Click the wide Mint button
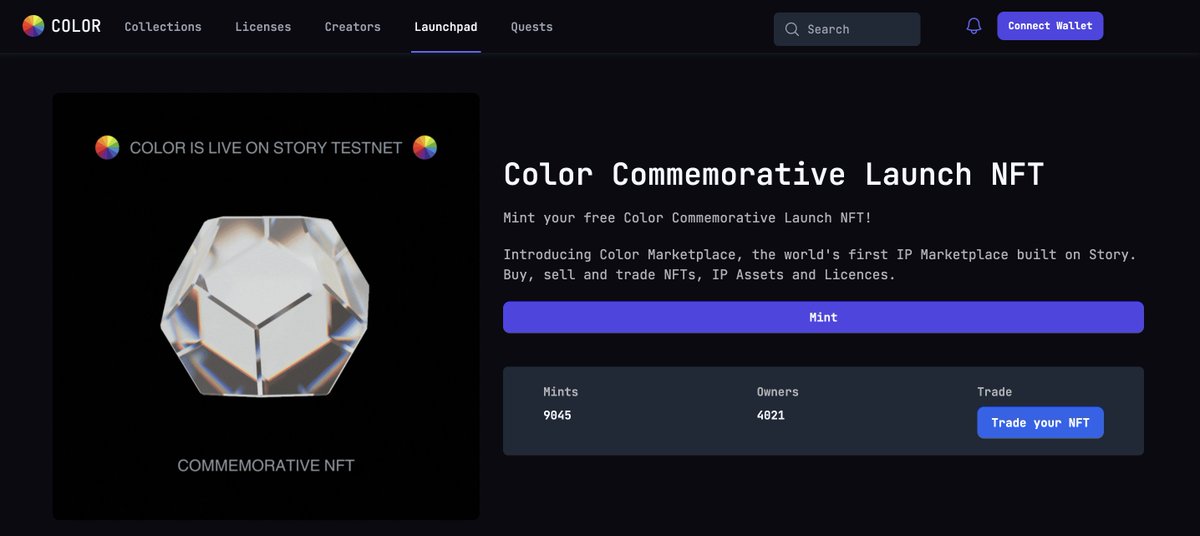The image size is (1200, 536). coord(823,317)
